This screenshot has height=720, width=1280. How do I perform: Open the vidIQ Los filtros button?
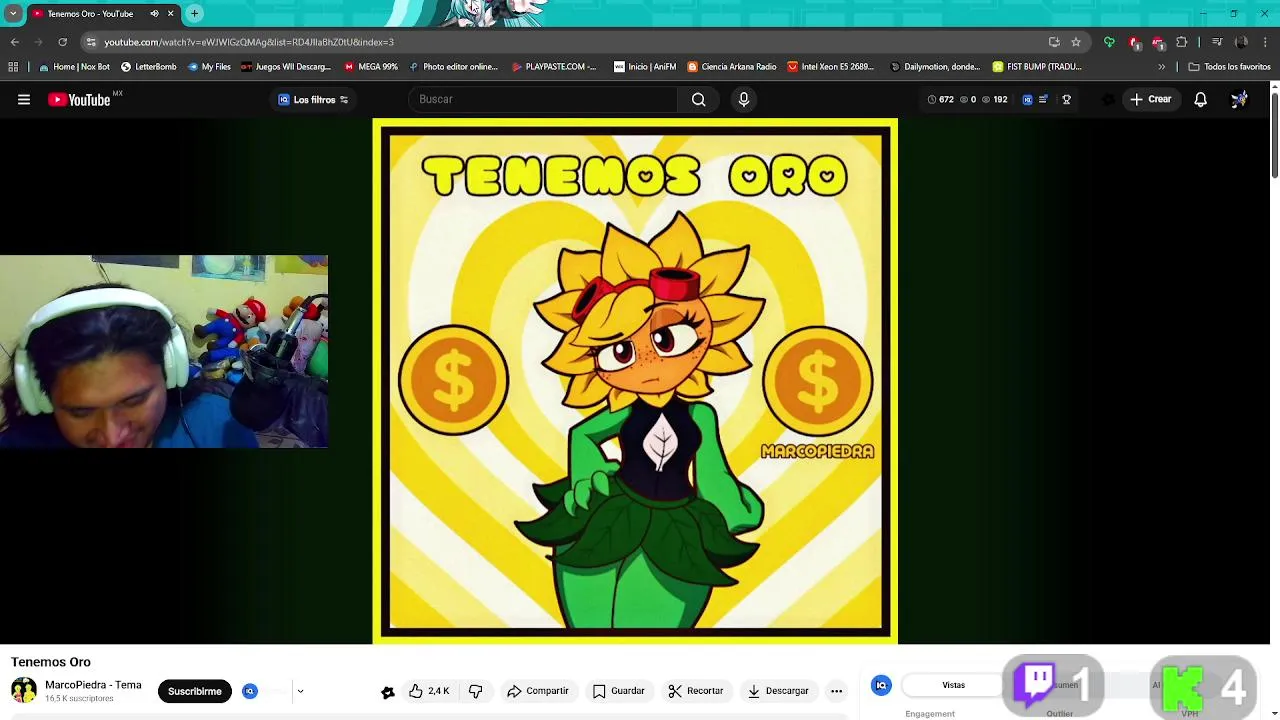tap(313, 99)
